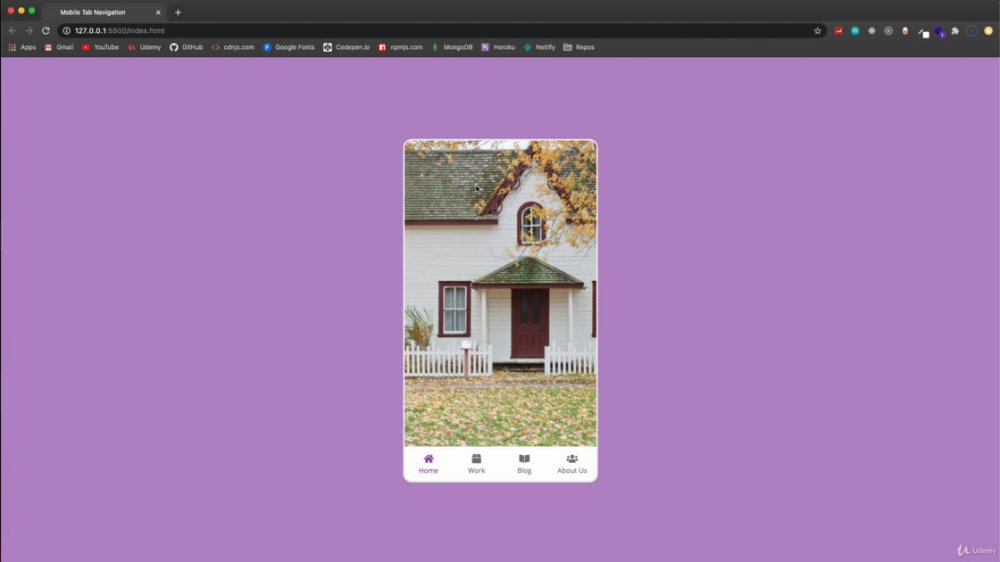This screenshot has height=562, width=1000.
Task: Select the Home tab in the mobile navigation
Action: point(428,464)
